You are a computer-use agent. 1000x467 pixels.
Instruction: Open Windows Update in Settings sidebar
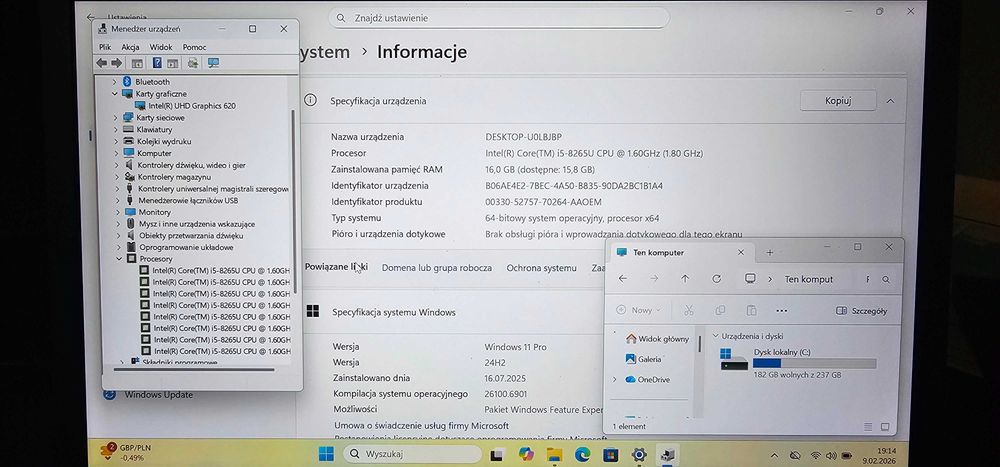click(x=158, y=395)
